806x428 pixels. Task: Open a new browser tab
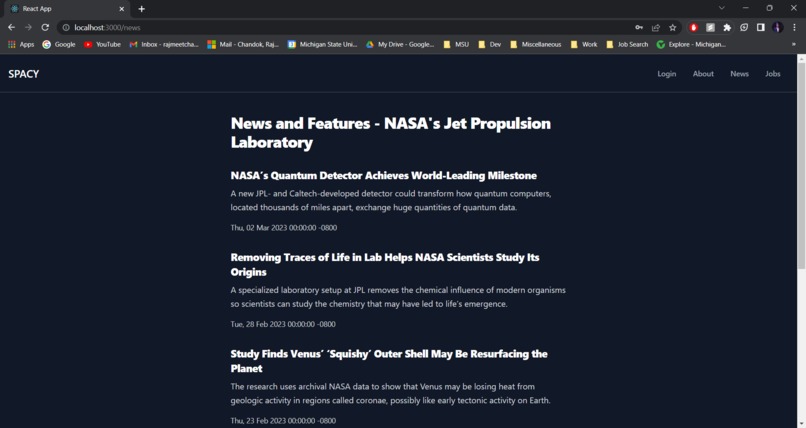141,9
